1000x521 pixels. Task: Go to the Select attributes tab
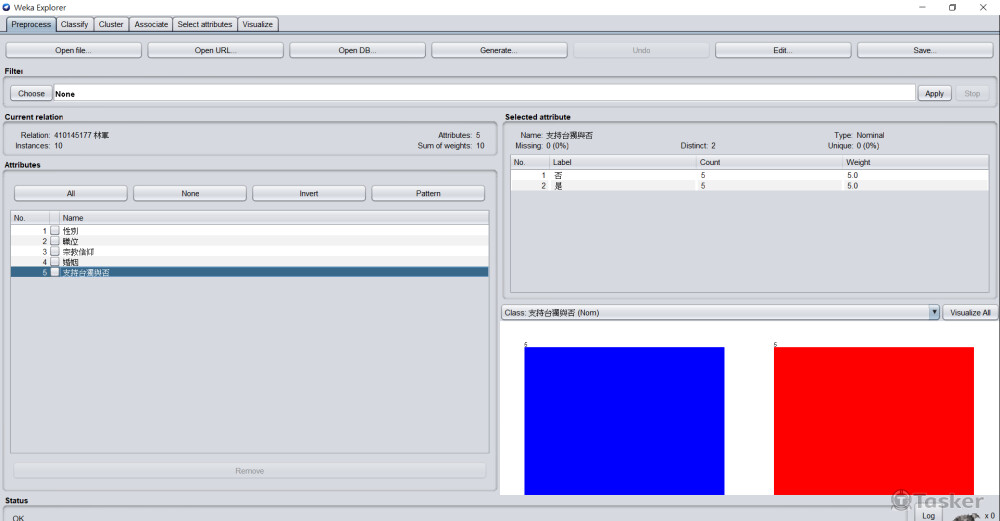click(x=204, y=24)
